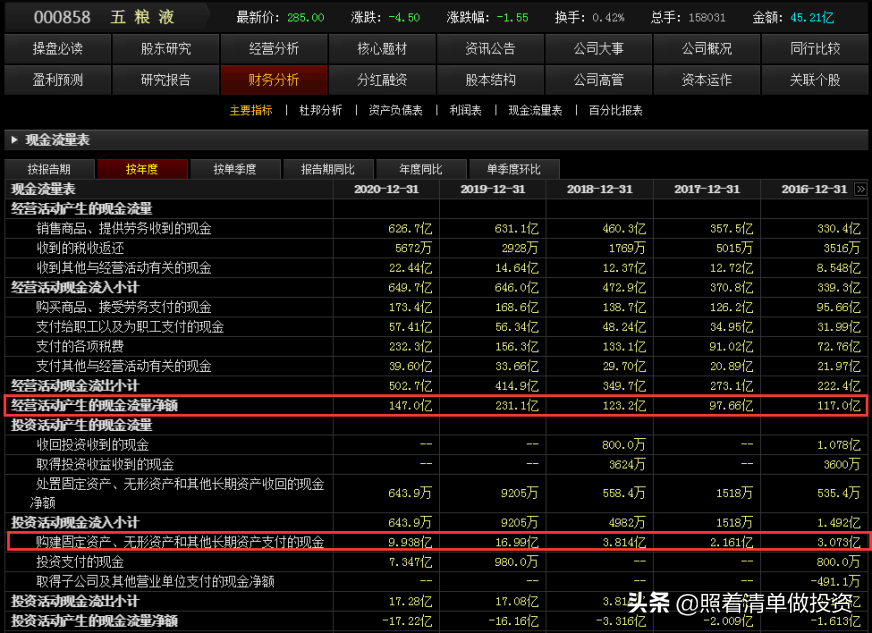
Task: Switch to the 按年度 view tab
Action: pyautogui.click(x=141, y=169)
